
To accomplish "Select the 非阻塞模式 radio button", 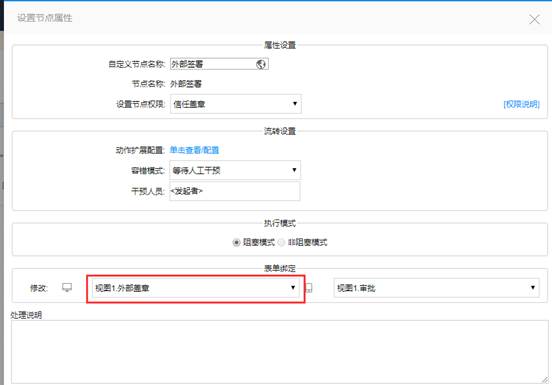I will [x=281, y=242].
